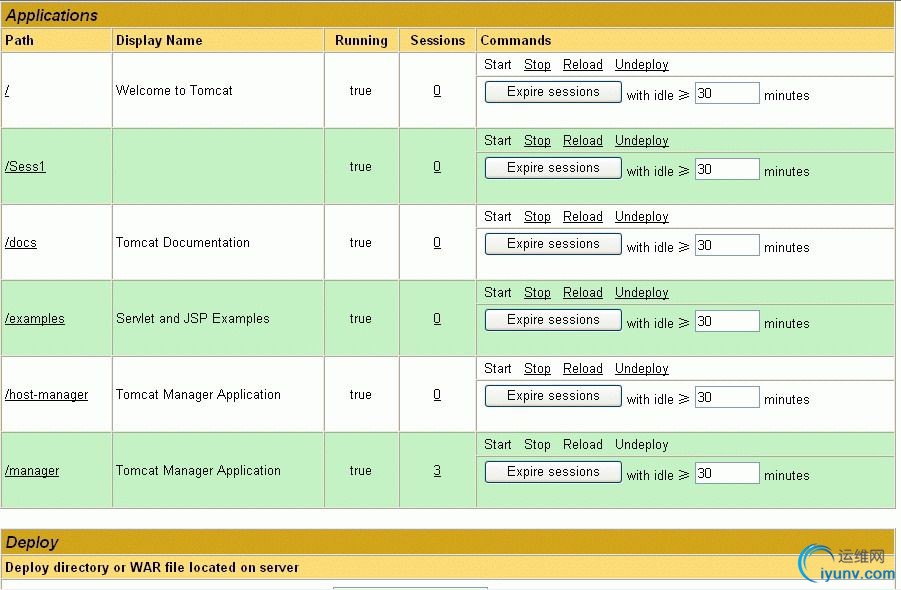Stop the /examples application

[x=537, y=292]
